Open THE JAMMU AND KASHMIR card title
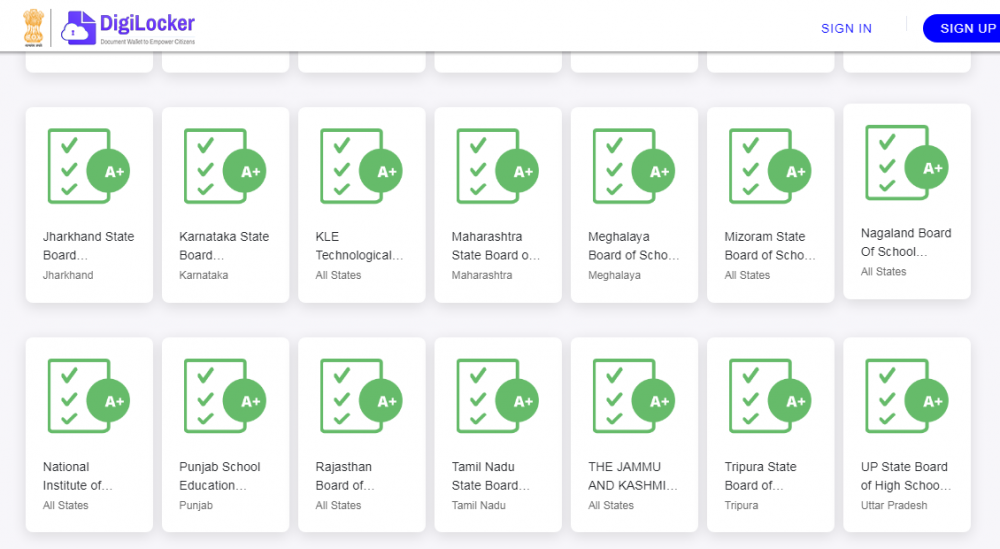Image resolution: width=1000 pixels, height=549 pixels. pyautogui.click(x=632, y=476)
